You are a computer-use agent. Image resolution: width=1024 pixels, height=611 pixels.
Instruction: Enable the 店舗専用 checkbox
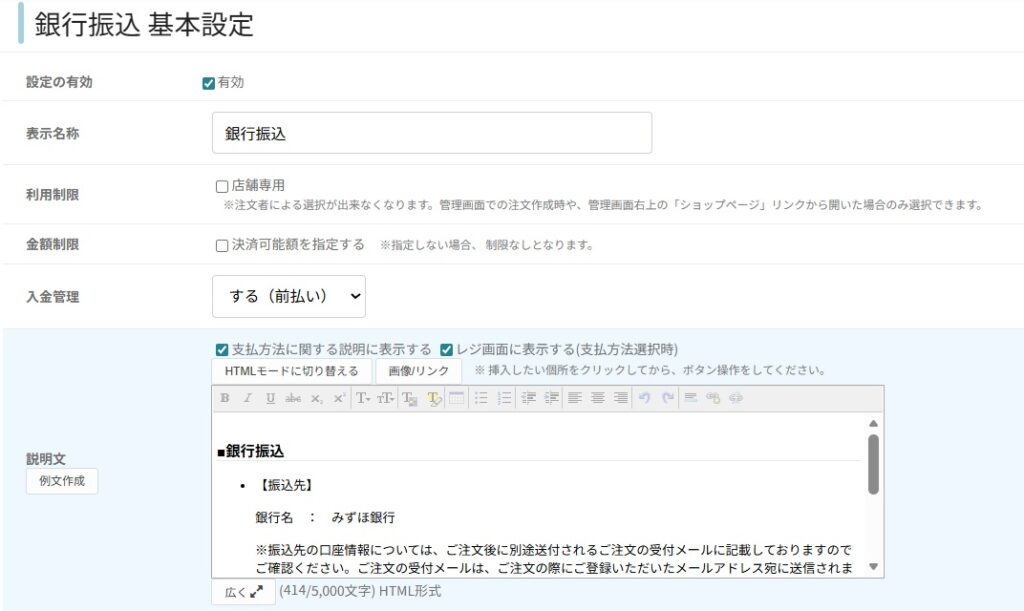click(222, 186)
